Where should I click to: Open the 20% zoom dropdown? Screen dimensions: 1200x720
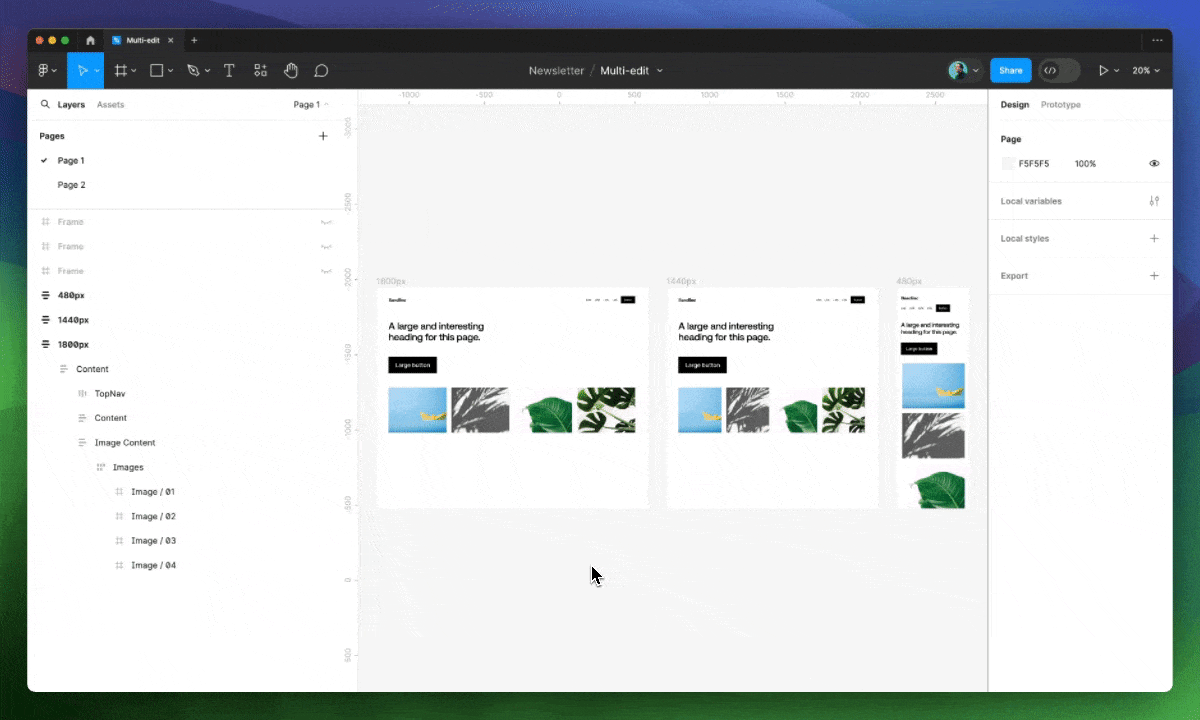click(1146, 71)
